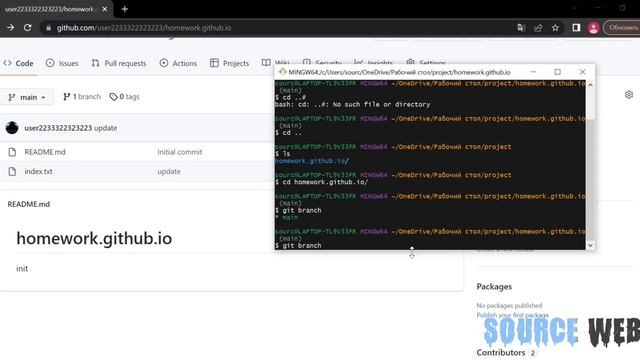Screen dimensions: 640x360
Task: Open the index.txt file
Action: pyautogui.click(x=38, y=171)
